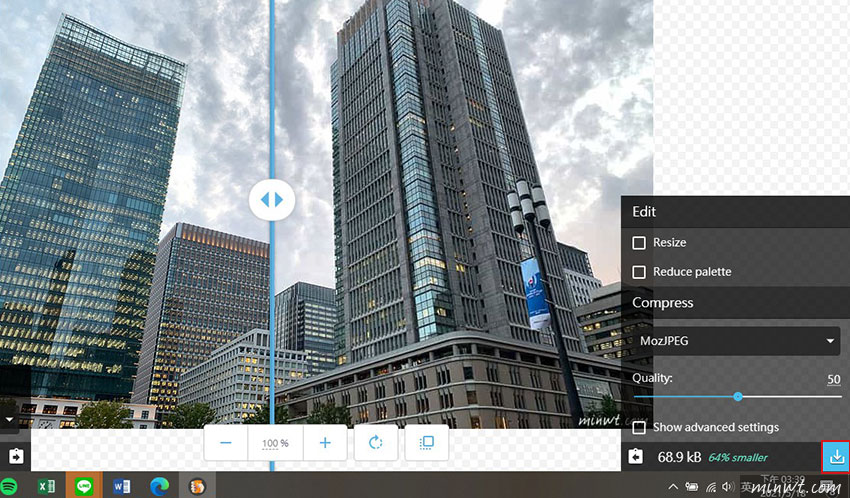Enable the Reduce palette checkbox
Screen dimensions: 850x498
click(x=639, y=272)
